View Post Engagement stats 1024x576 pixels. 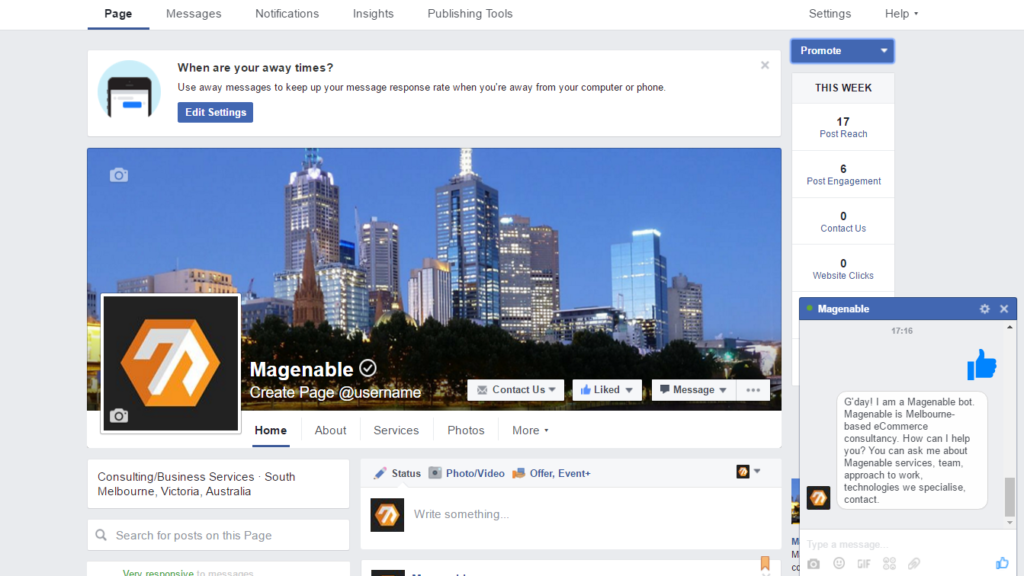[843, 174]
